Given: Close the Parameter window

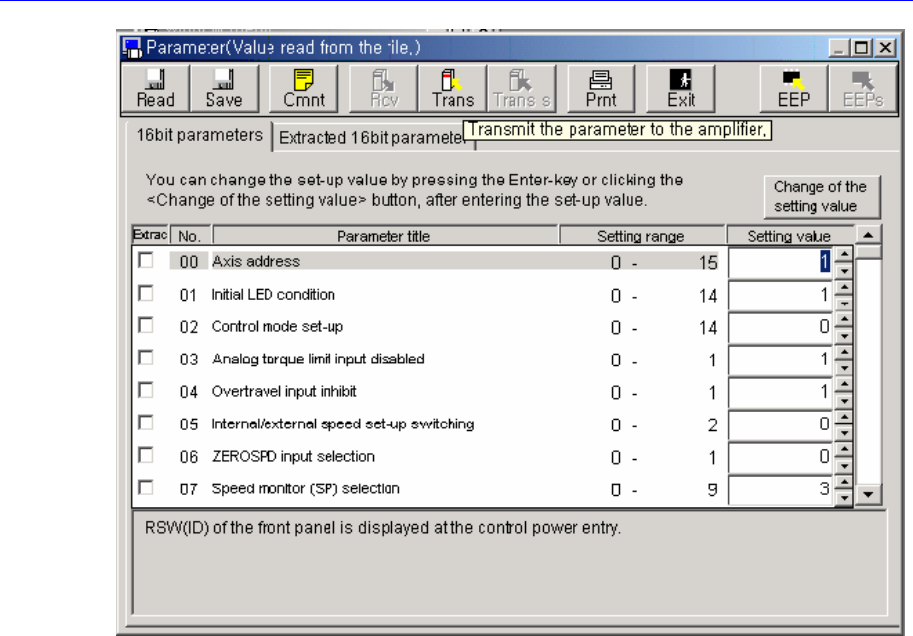Looking at the screenshot, I should pyautogui.click(x=884, y=47).
